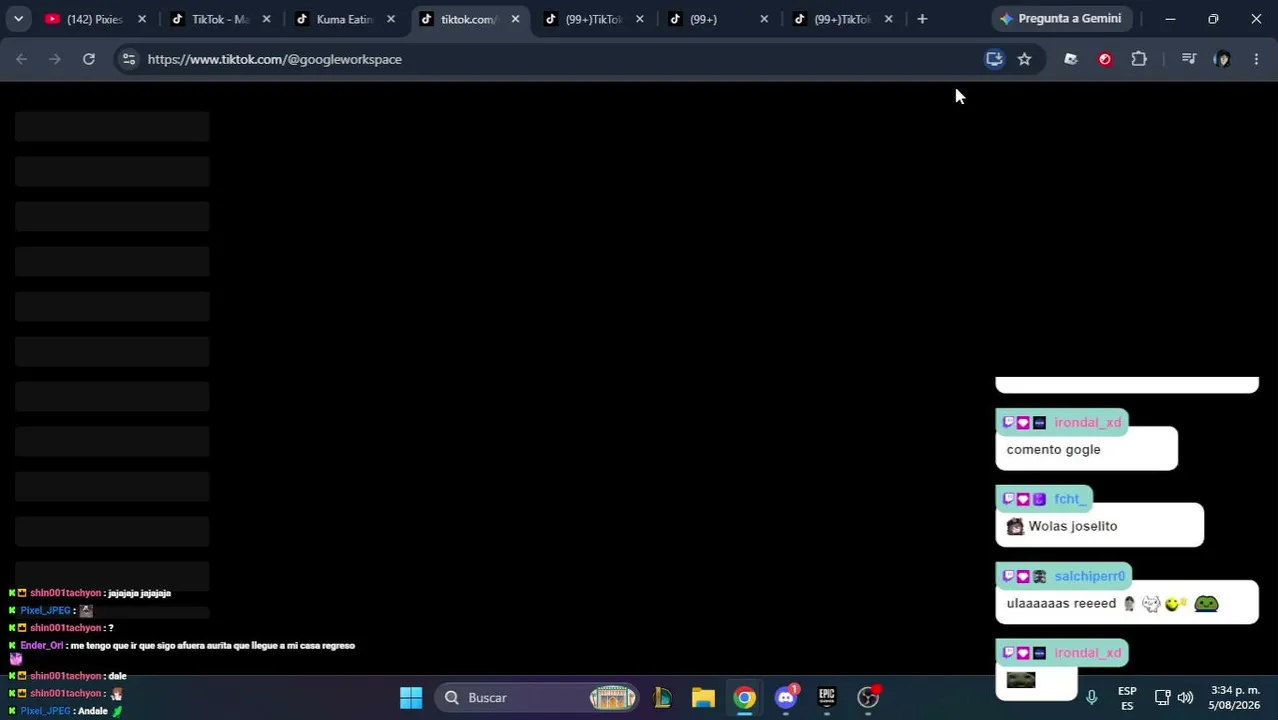Open the Roblox-style extension icon
This screenshot has height=720, width=1278.
tap(1071, 59)
